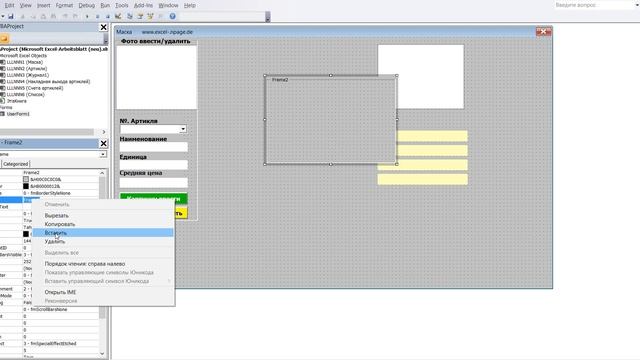
Task: Choose Открыть IME in the context menu
Action: (104, 292)
